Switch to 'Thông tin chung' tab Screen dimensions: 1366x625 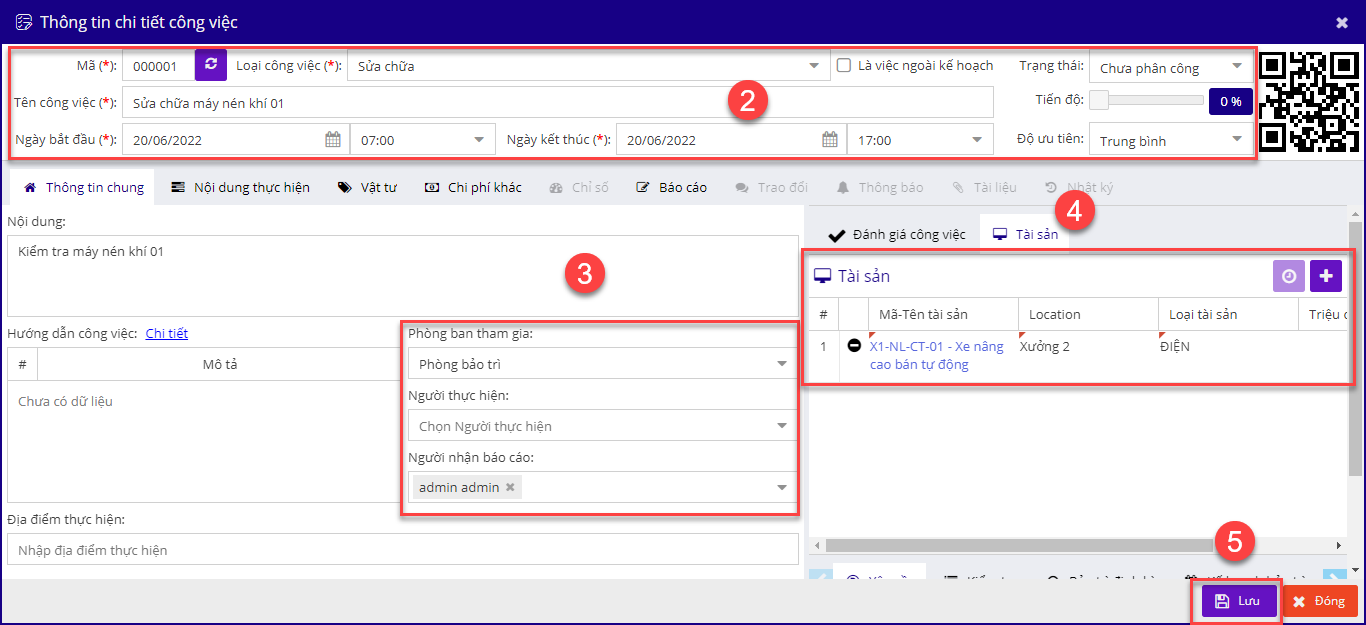pos(84,187)
